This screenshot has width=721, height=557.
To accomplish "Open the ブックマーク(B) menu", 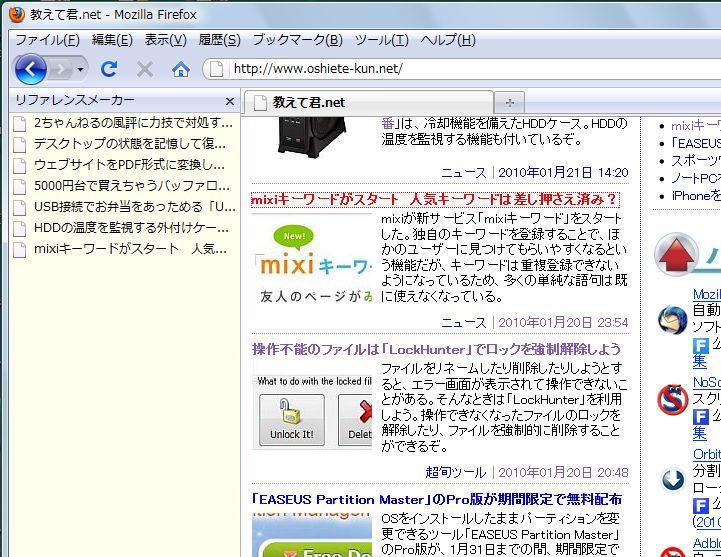I will click(x=298, y=40).
